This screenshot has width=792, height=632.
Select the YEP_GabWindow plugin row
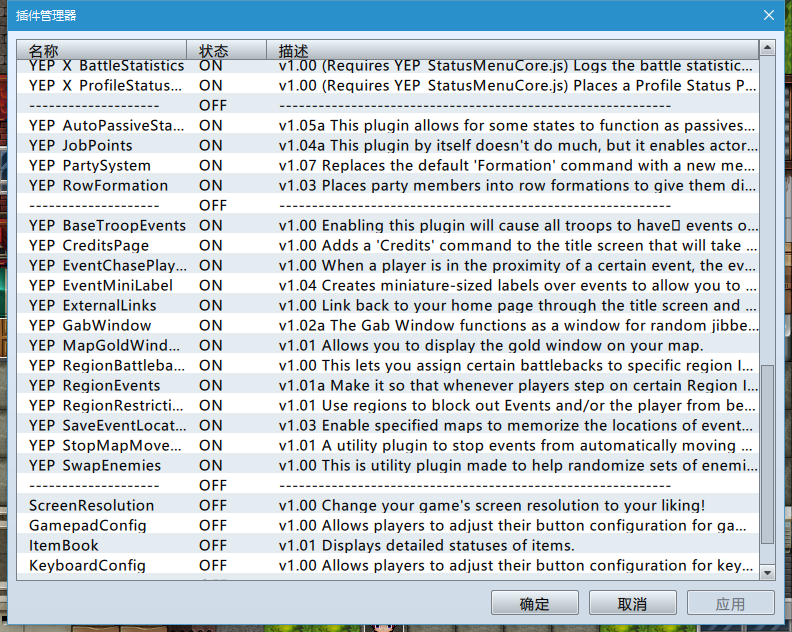pyautogui.click(x=387, y=325)
